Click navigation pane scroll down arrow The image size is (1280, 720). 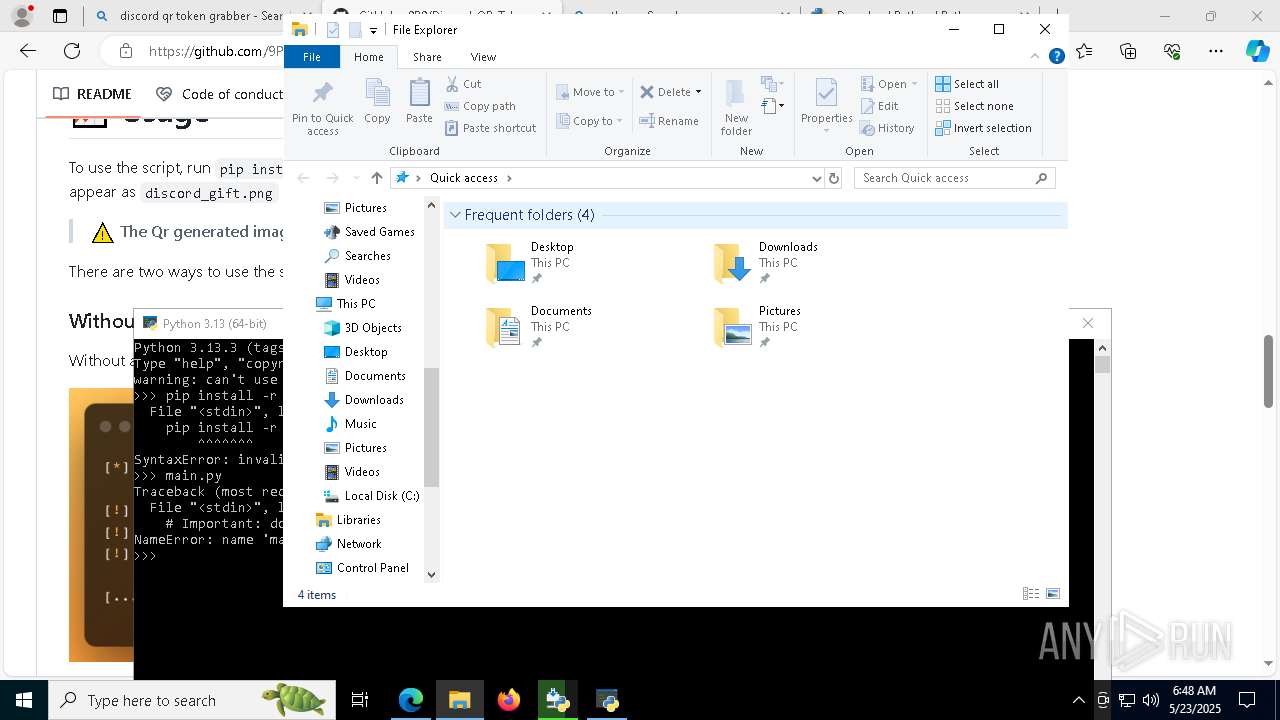tap(432, 575)
